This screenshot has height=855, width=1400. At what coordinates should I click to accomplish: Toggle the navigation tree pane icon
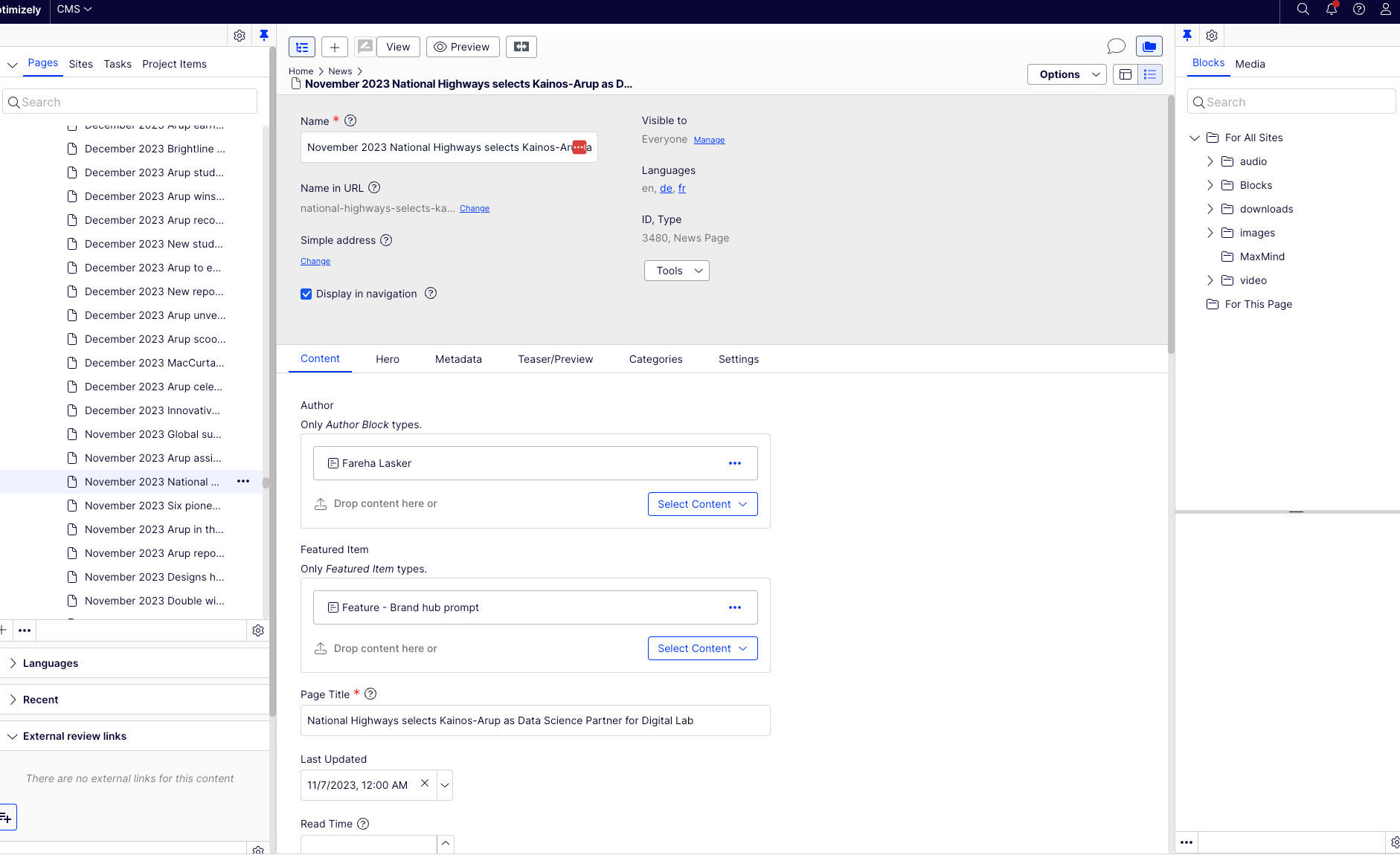tap(302, 47)
